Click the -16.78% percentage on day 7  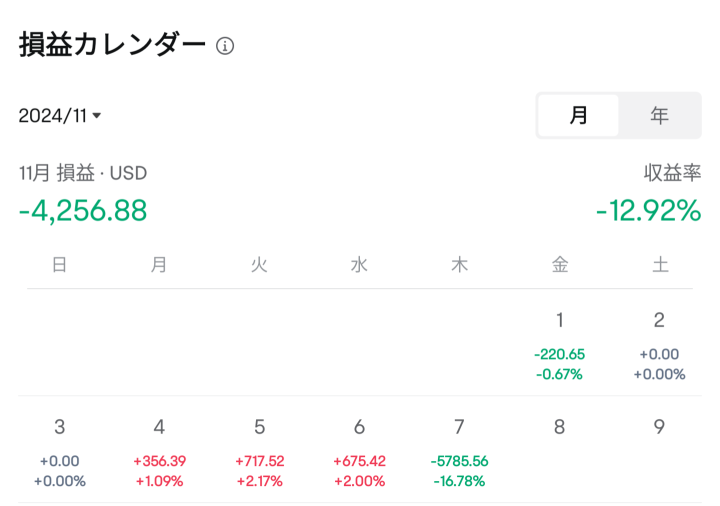459,481
